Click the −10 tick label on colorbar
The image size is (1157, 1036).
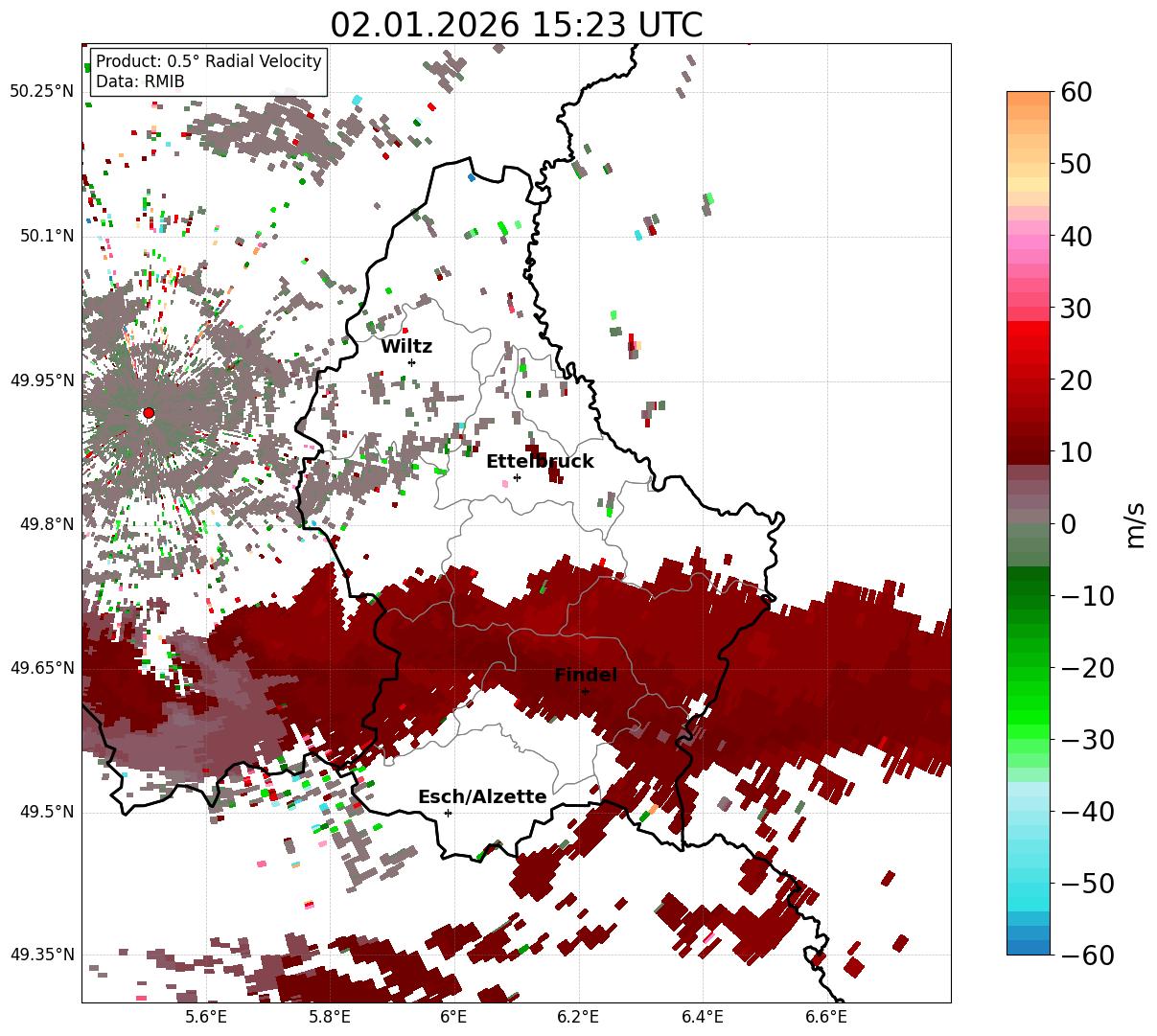coord(1087,596)
